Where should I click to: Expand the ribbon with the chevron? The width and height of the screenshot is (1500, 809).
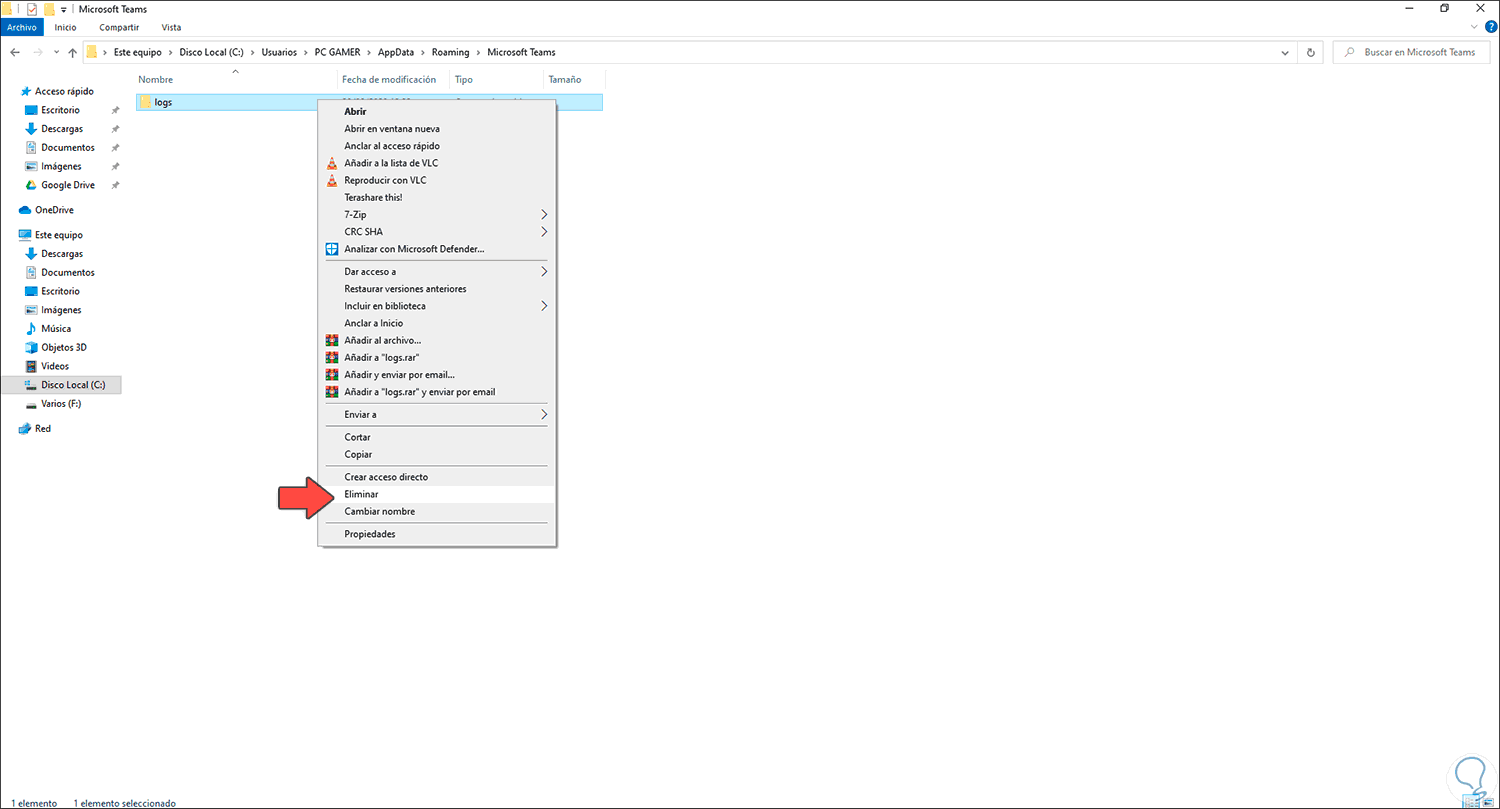point(1476,27)
